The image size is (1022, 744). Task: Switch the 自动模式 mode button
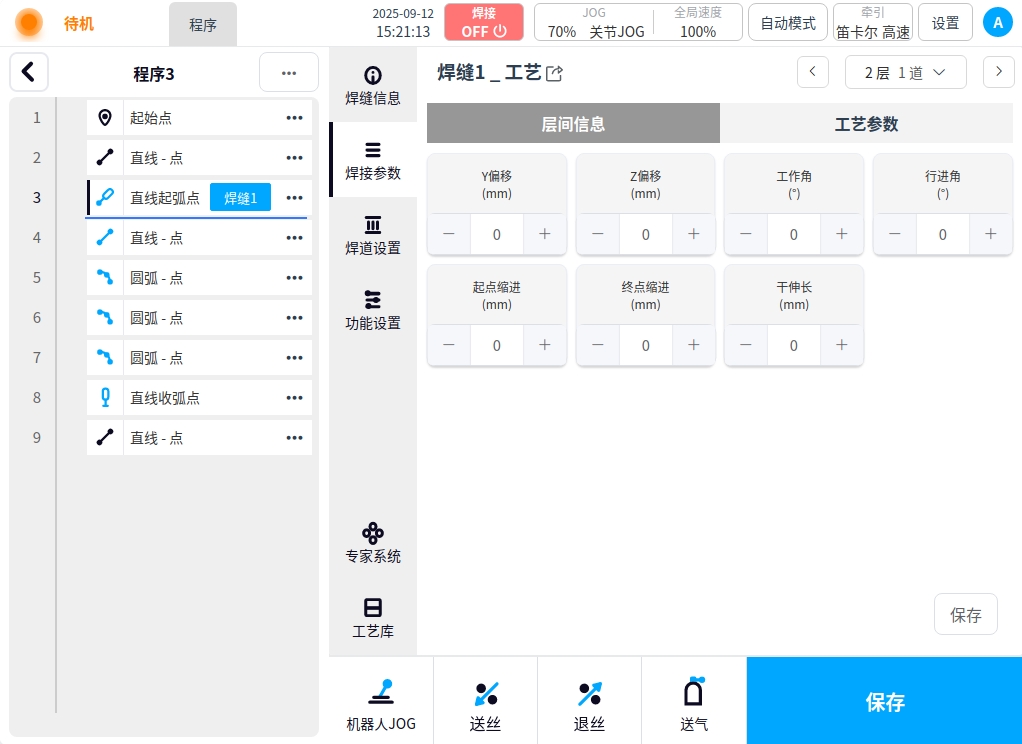click(788, 22)
